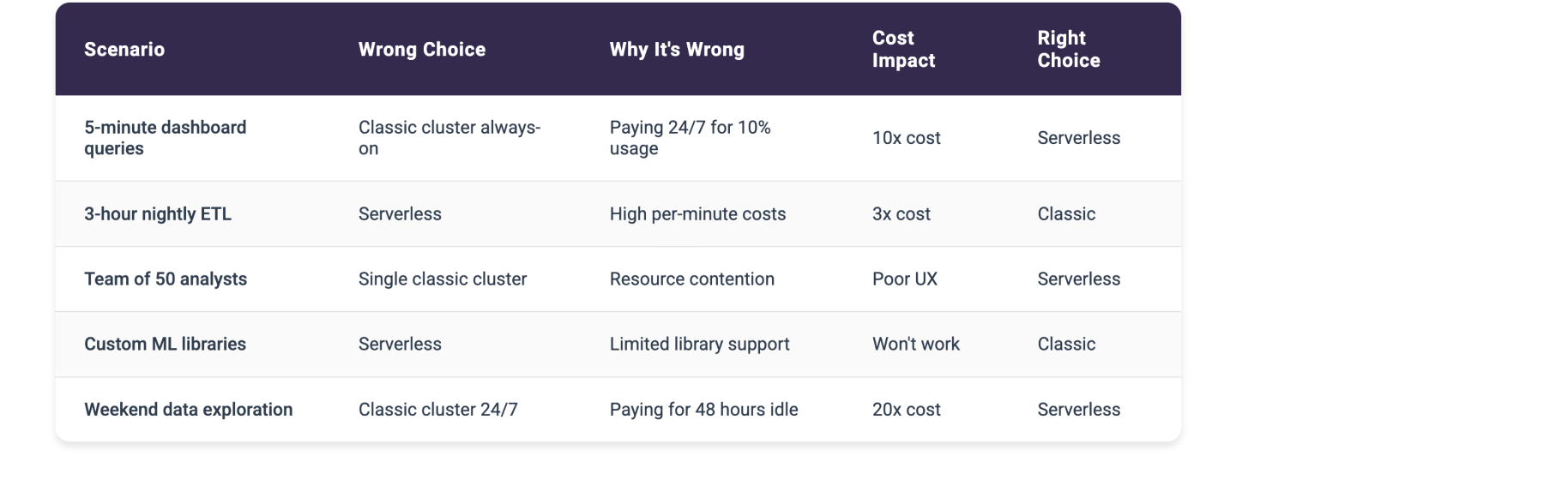Viewport: 1568px width, 480px height.
Task: Click the Wrong Choice column header
Action: click(422, 50)
